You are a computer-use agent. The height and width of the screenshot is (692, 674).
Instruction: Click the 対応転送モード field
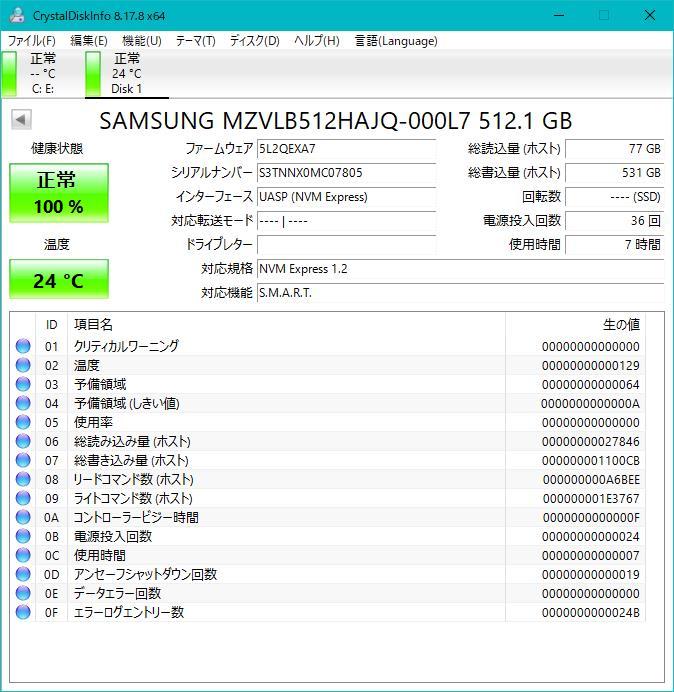pos(346,220)
